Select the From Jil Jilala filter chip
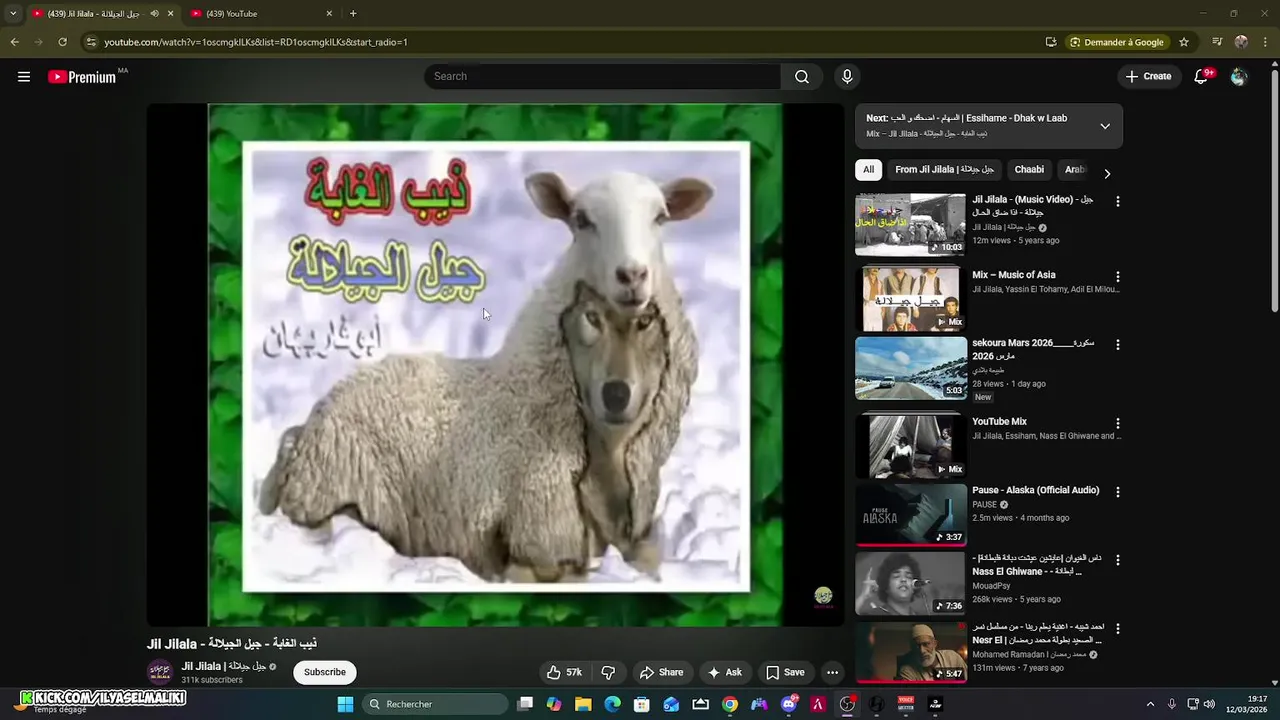Screen dimensions: 1280x720 click(x=944, y=170)
